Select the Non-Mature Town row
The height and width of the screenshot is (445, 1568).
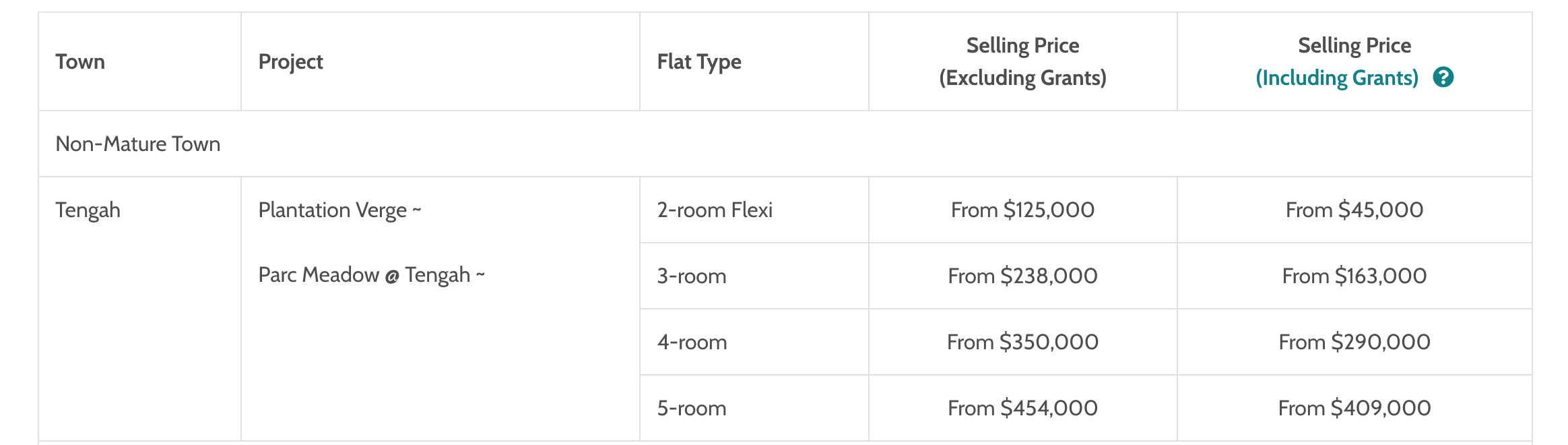[x=785, y=144]
